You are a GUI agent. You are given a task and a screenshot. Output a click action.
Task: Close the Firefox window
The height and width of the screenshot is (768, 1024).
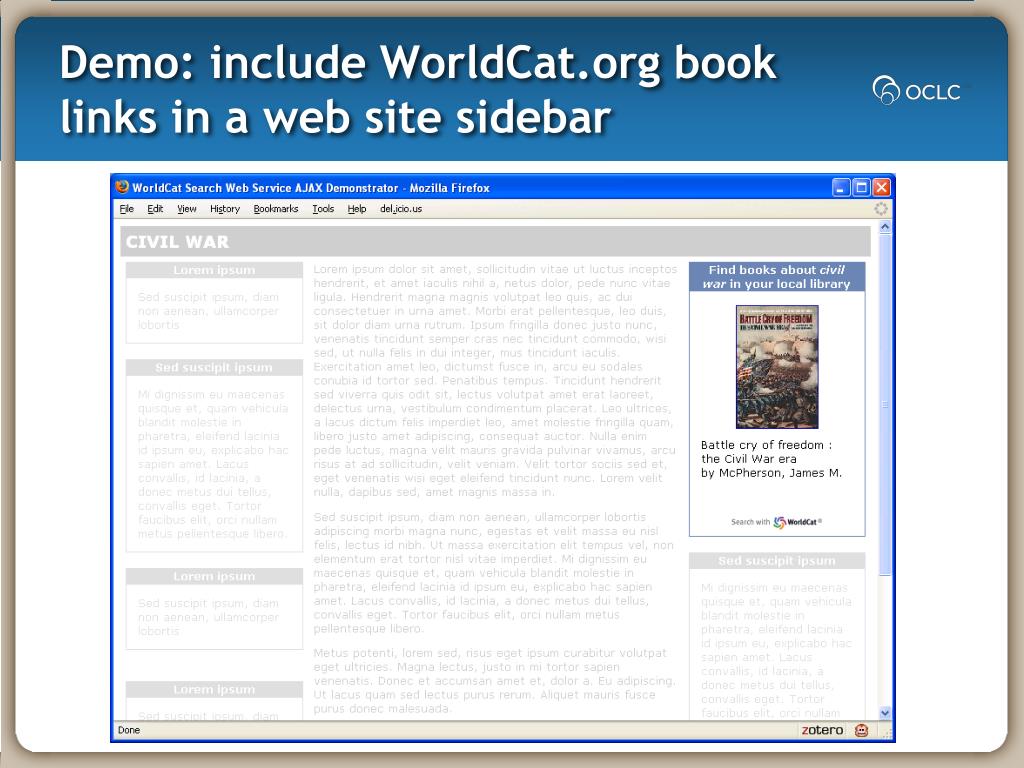(882, 187)
